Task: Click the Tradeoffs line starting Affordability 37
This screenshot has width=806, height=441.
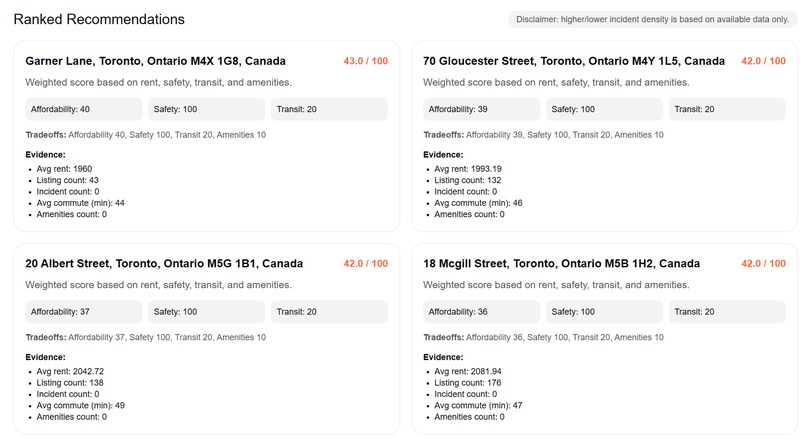Action: coord(146,337)
